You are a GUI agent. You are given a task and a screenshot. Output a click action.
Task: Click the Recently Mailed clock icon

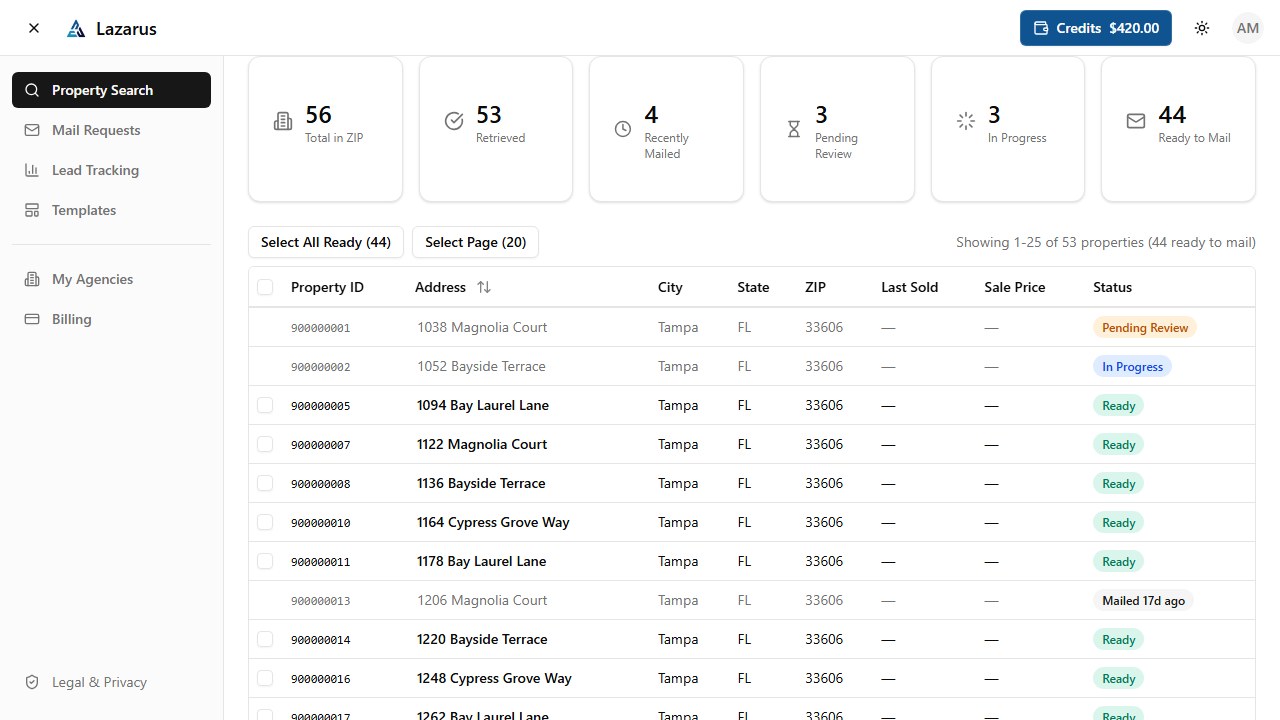pyautogui.click(x=623, y=129)
